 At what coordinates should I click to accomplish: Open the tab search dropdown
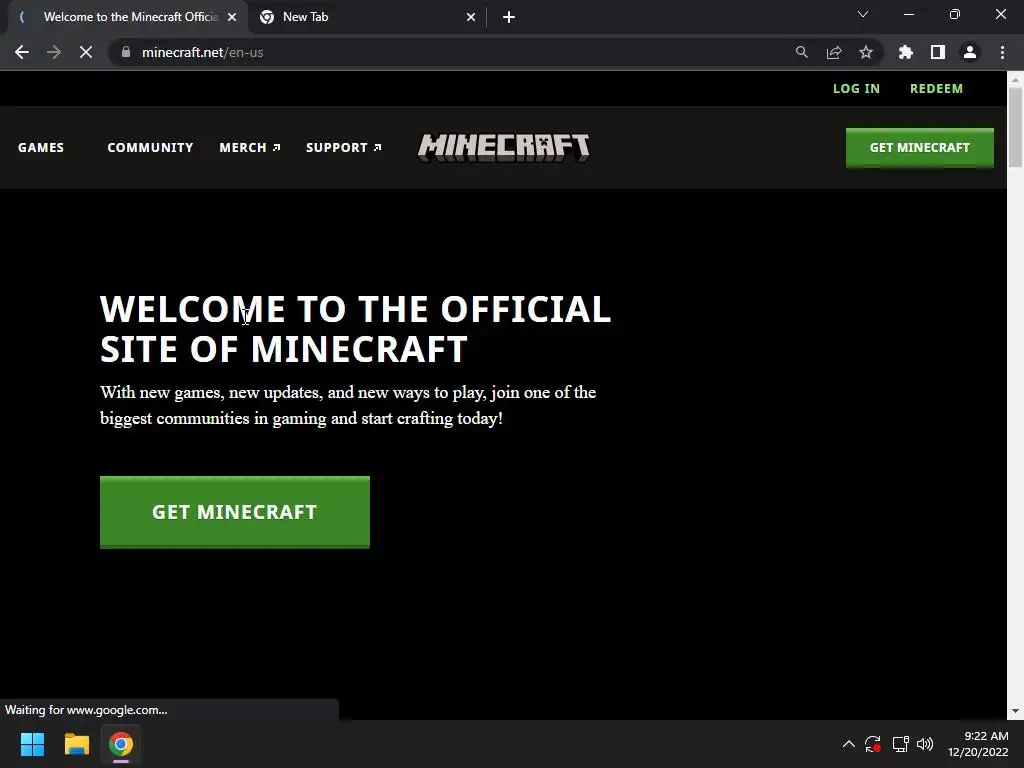click(863, 14)
